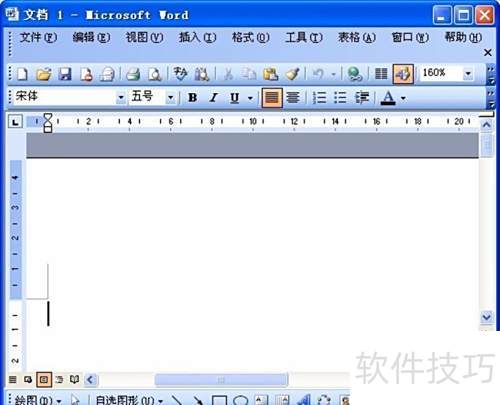Insert hyperlink with globe icon

click(355, 74)
